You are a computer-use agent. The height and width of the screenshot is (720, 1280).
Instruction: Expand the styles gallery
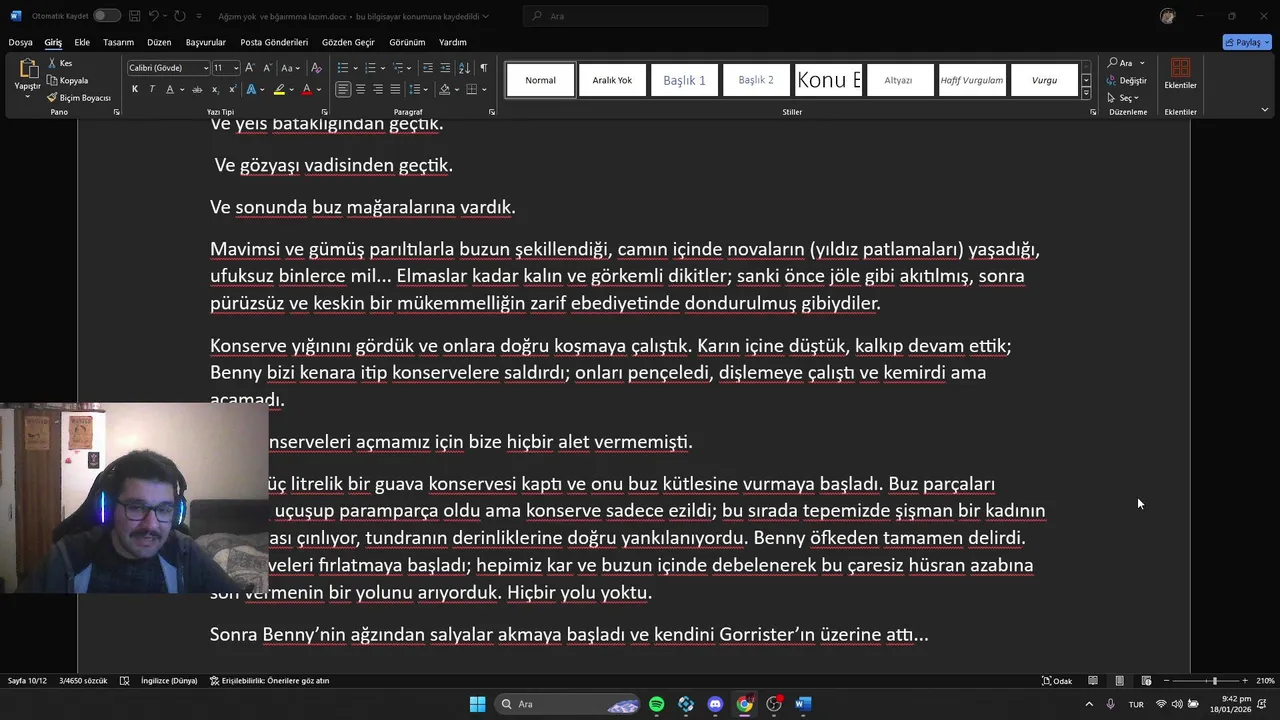coord(1086,93)
